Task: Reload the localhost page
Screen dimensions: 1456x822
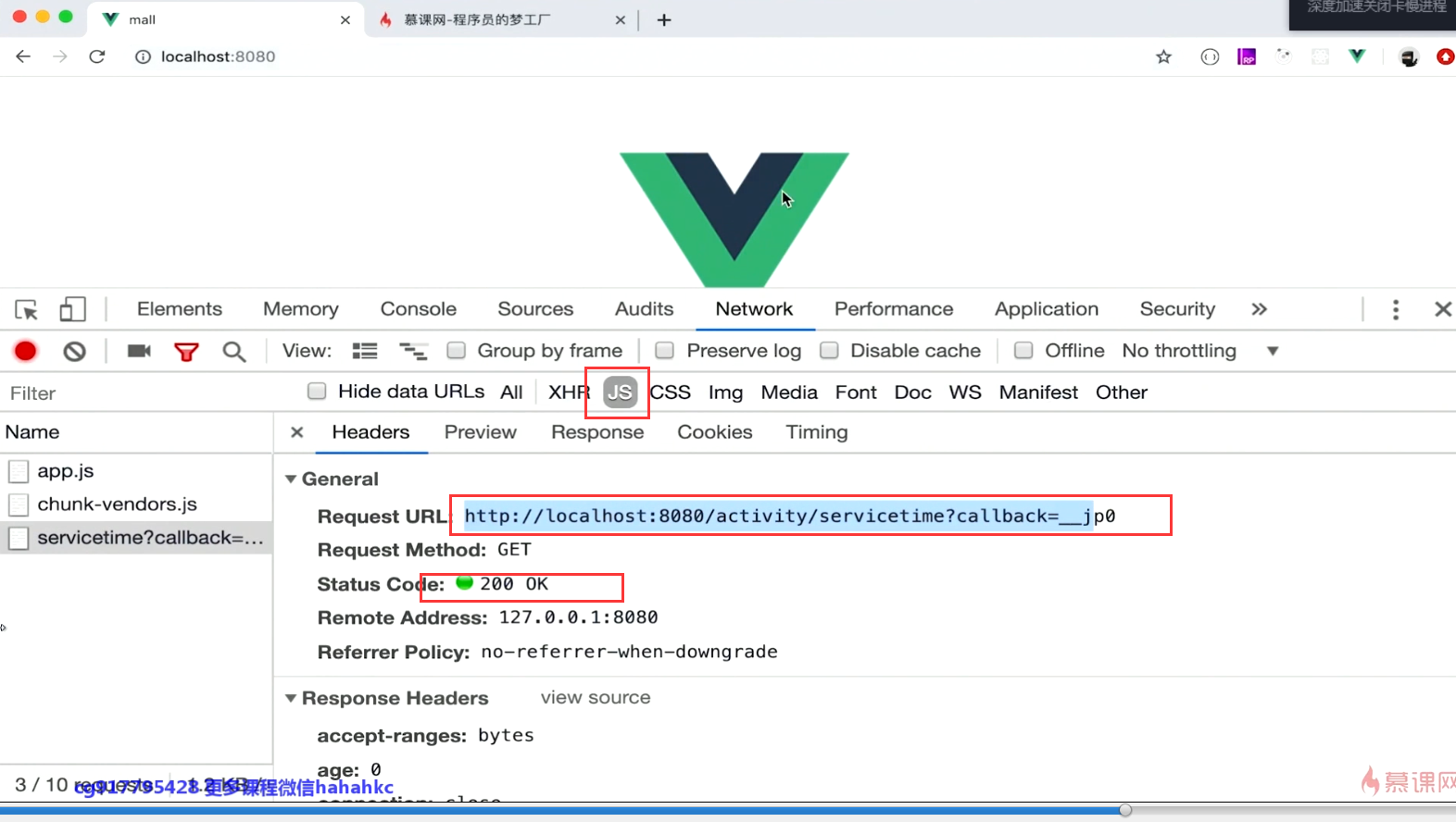Action: click(97, 56)
